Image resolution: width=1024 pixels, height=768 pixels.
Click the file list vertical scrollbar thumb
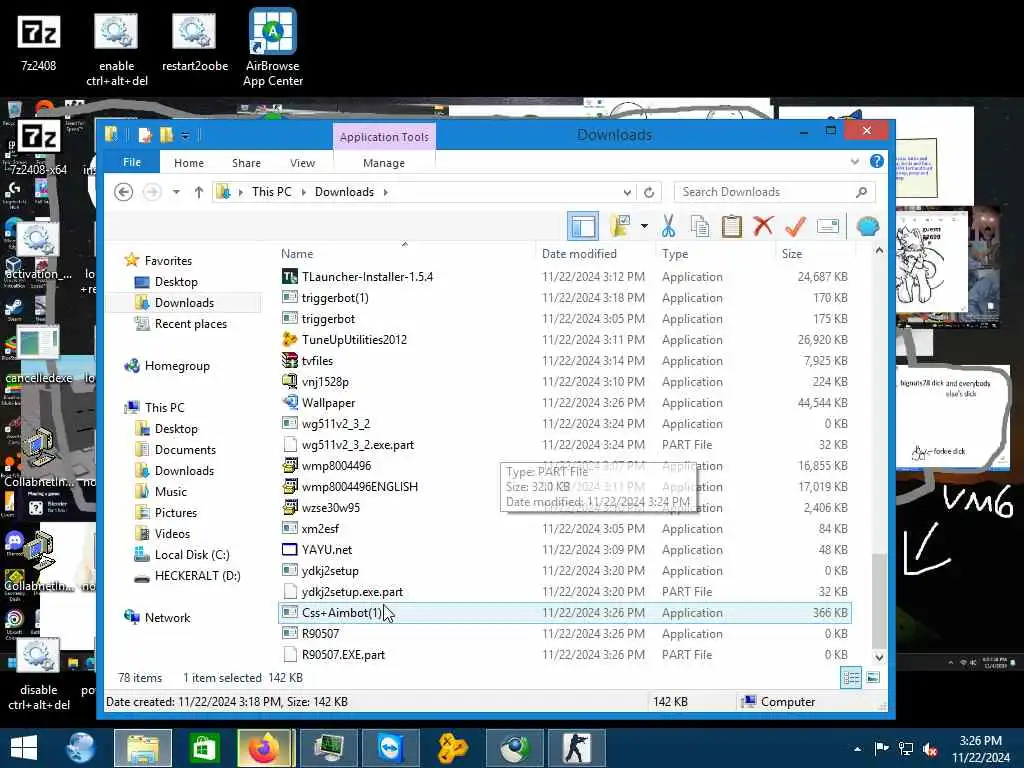pyautogui.click(x=879, y=600)
